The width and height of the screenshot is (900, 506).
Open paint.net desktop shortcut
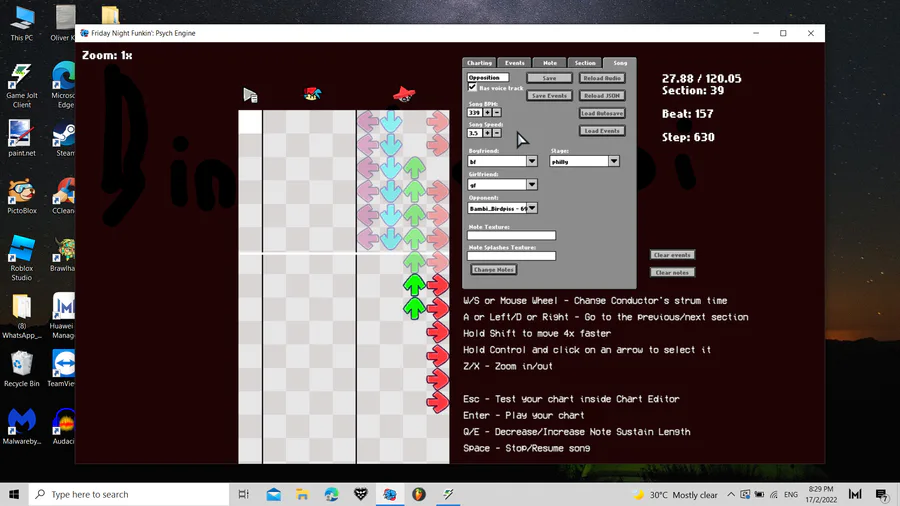pos(22,138)
